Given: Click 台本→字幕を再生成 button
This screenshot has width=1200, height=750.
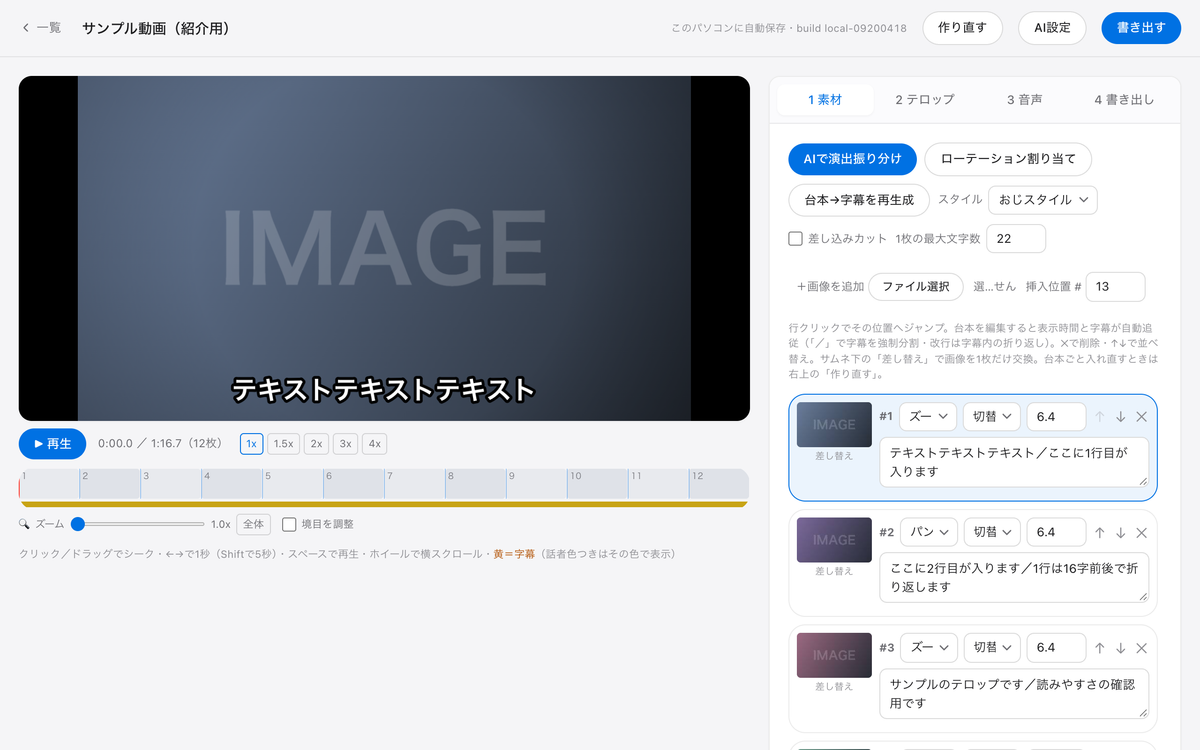Looking at the screenshot, I should coord(859,200).
